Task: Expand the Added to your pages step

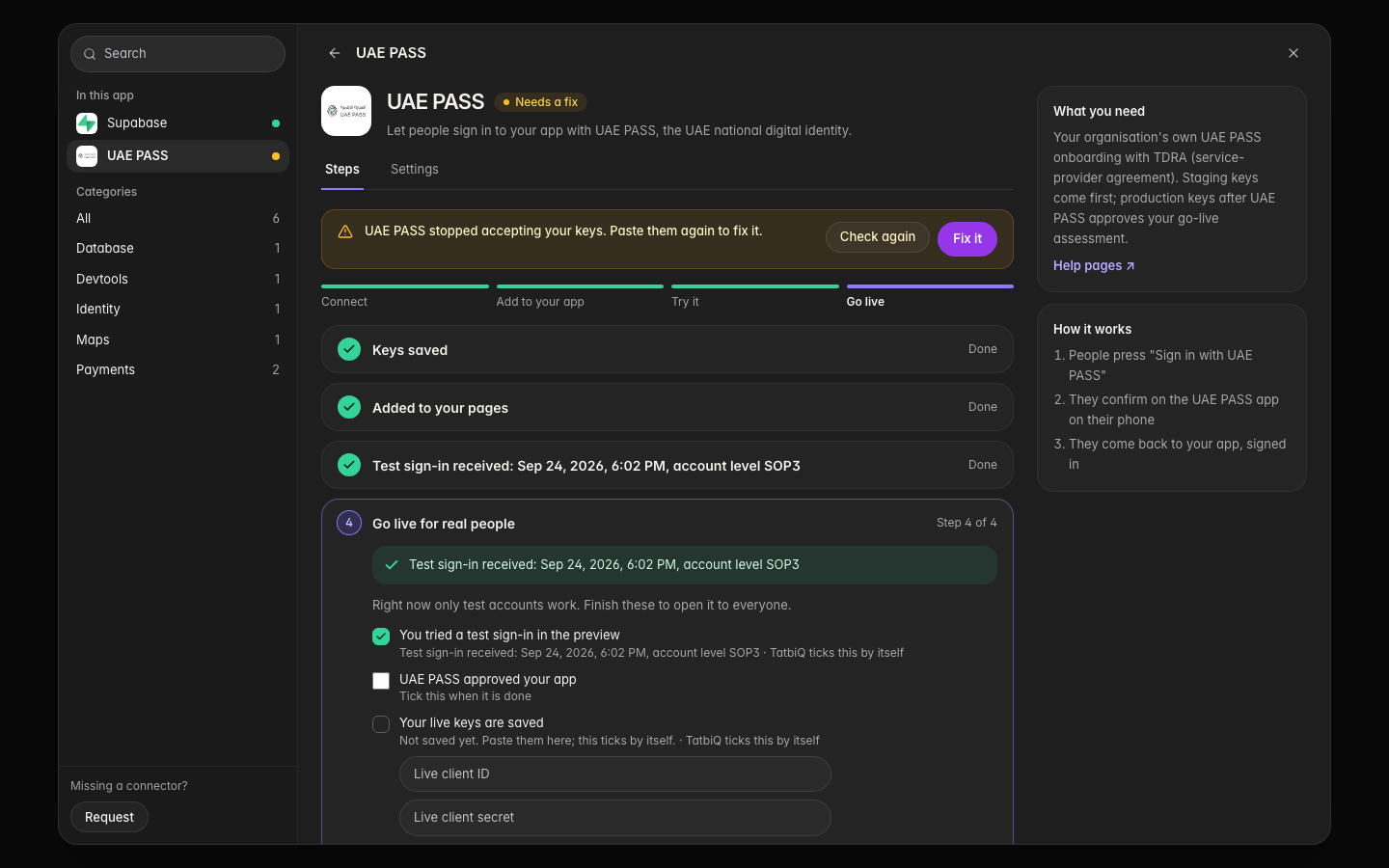Action: (x=667, y=407)
